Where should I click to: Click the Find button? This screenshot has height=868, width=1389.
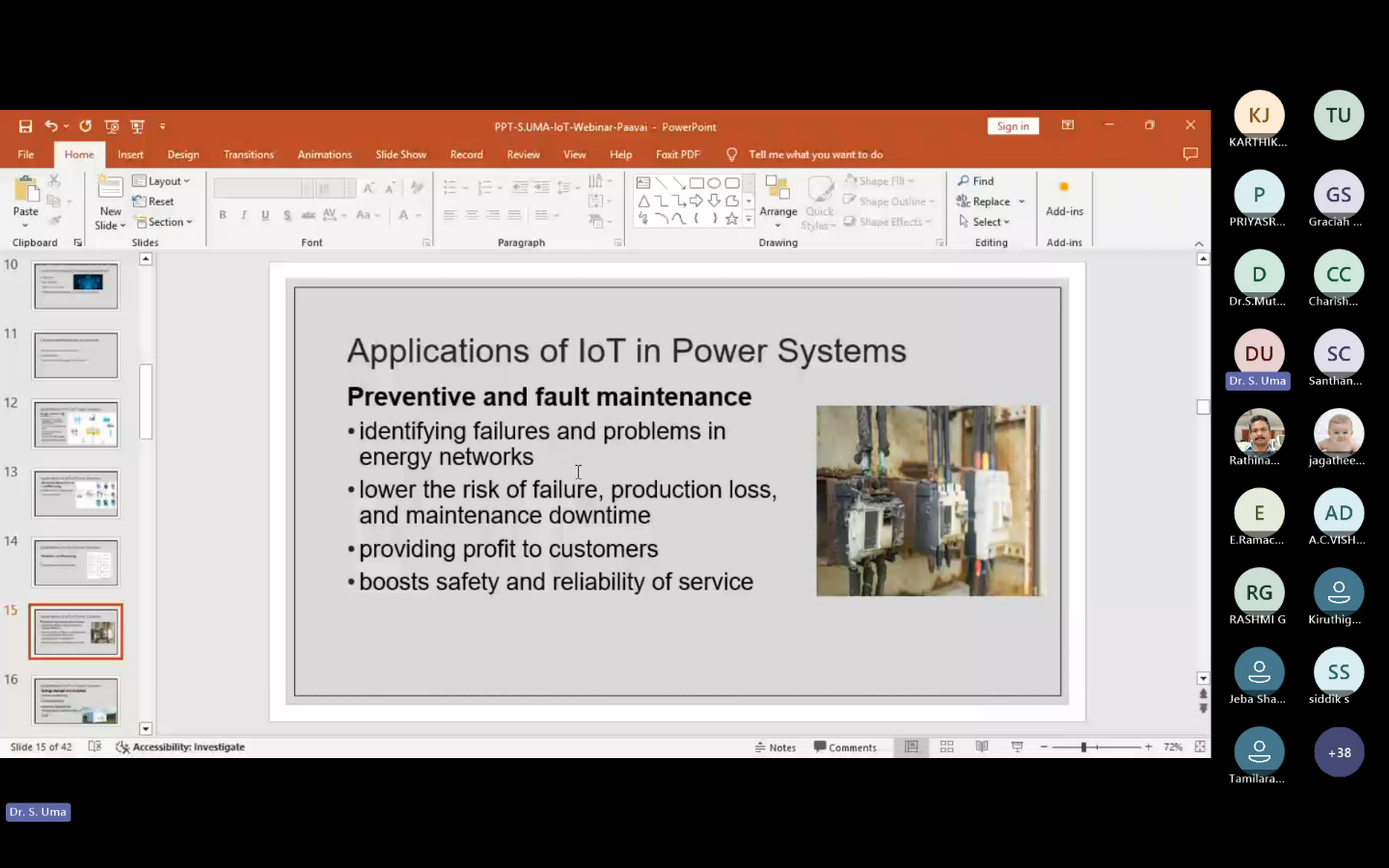tap(976, 181)
